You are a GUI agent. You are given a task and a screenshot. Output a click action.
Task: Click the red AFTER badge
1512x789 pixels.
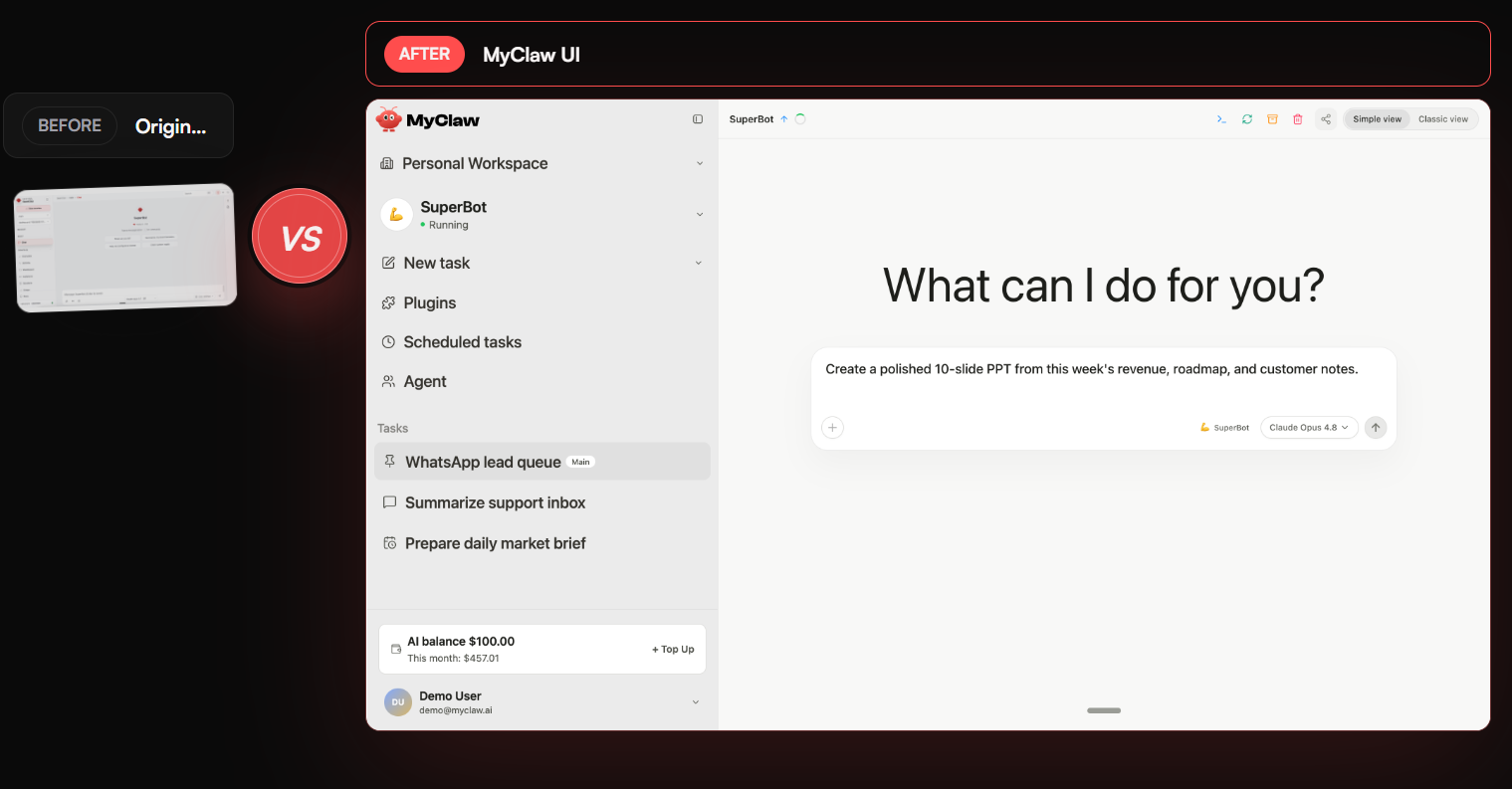point(424,54)
